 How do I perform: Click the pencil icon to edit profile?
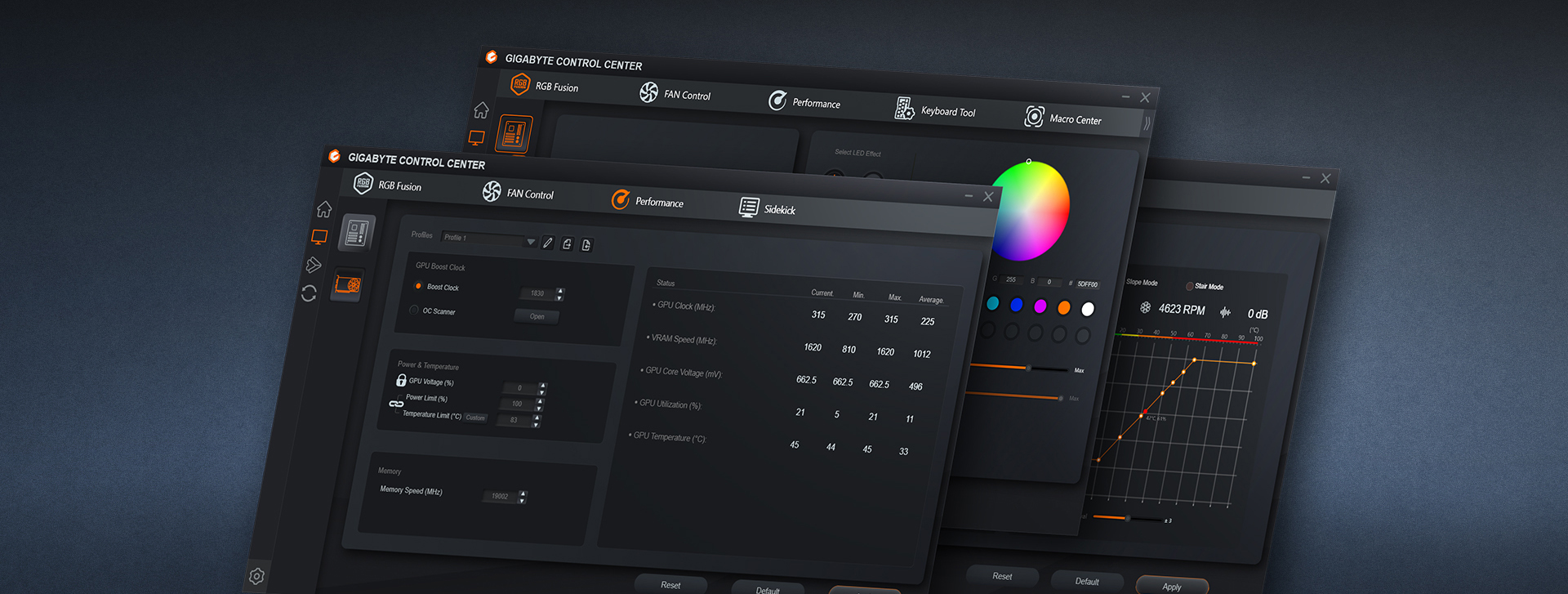(x=548, y=243)
